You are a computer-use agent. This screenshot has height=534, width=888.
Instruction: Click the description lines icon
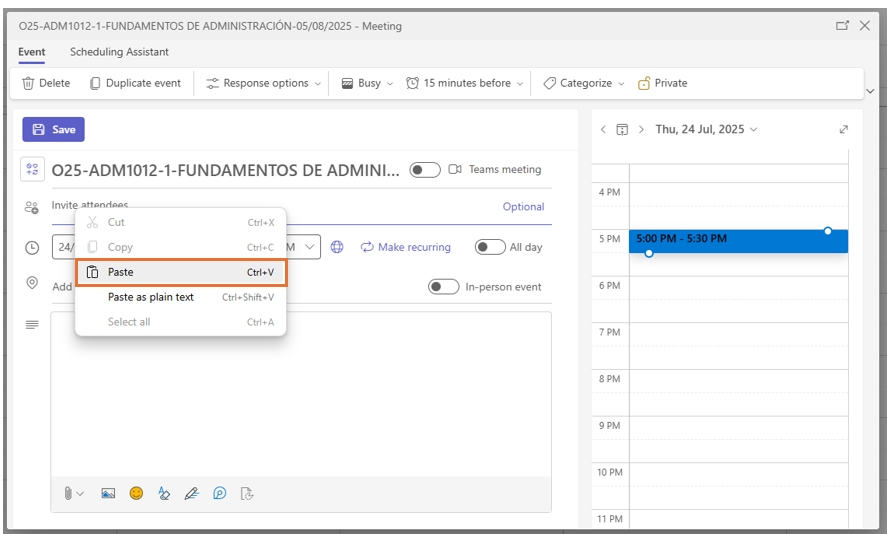tap(32, 325)
